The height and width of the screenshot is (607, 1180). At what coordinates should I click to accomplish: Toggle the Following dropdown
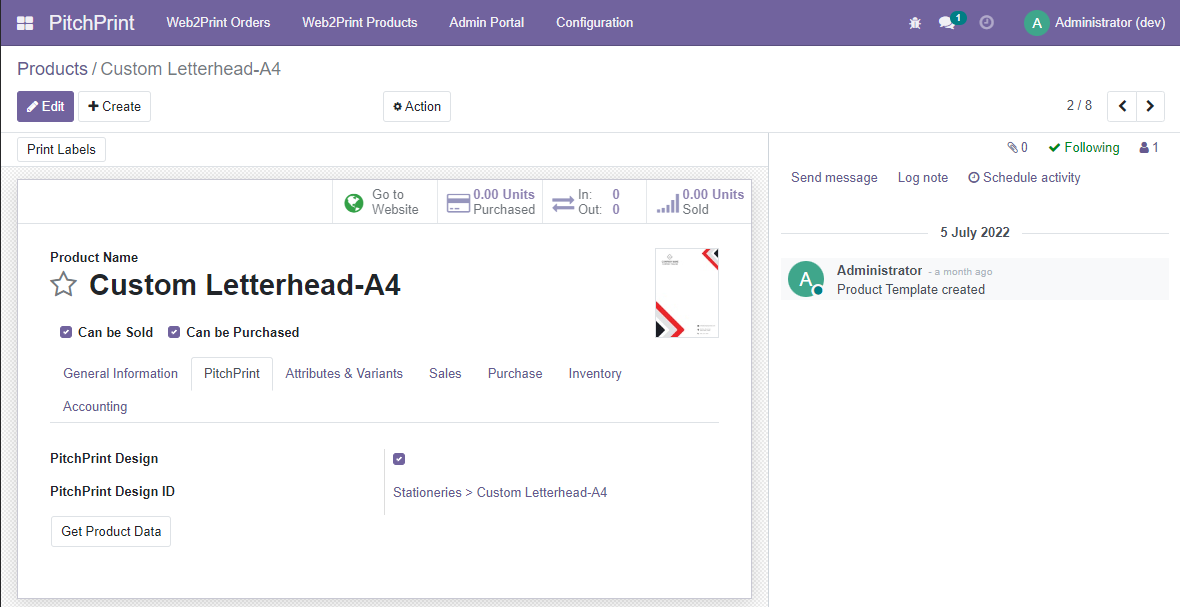1084,147
